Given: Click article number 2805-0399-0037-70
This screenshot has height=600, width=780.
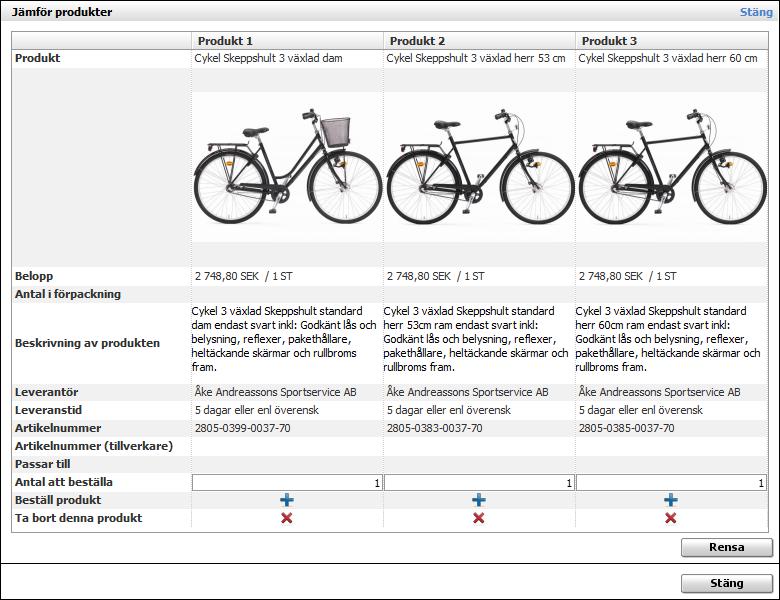Looking at the screenshot, I should click(x=243, y=428).
